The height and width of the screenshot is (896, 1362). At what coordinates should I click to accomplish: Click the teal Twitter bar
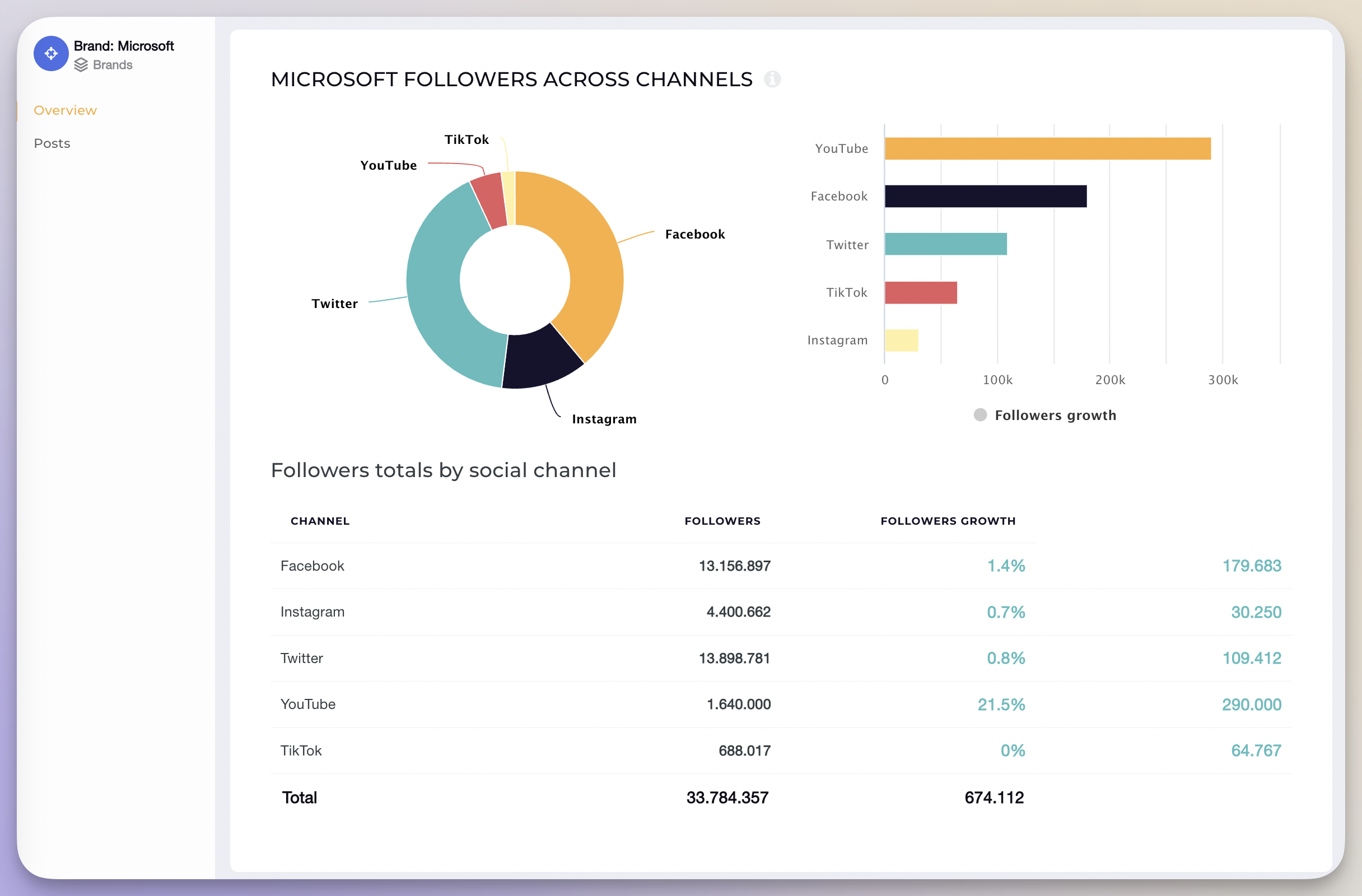(x=945, y=244)
